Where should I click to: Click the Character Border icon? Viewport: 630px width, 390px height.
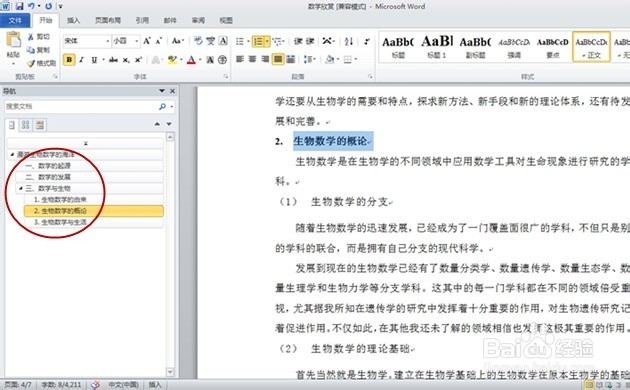point(223,41)
